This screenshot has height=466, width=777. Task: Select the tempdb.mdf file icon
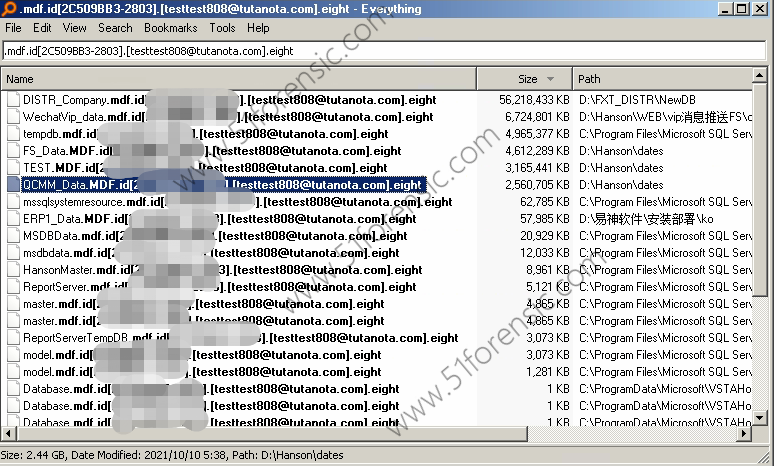[x=13, y=134]
